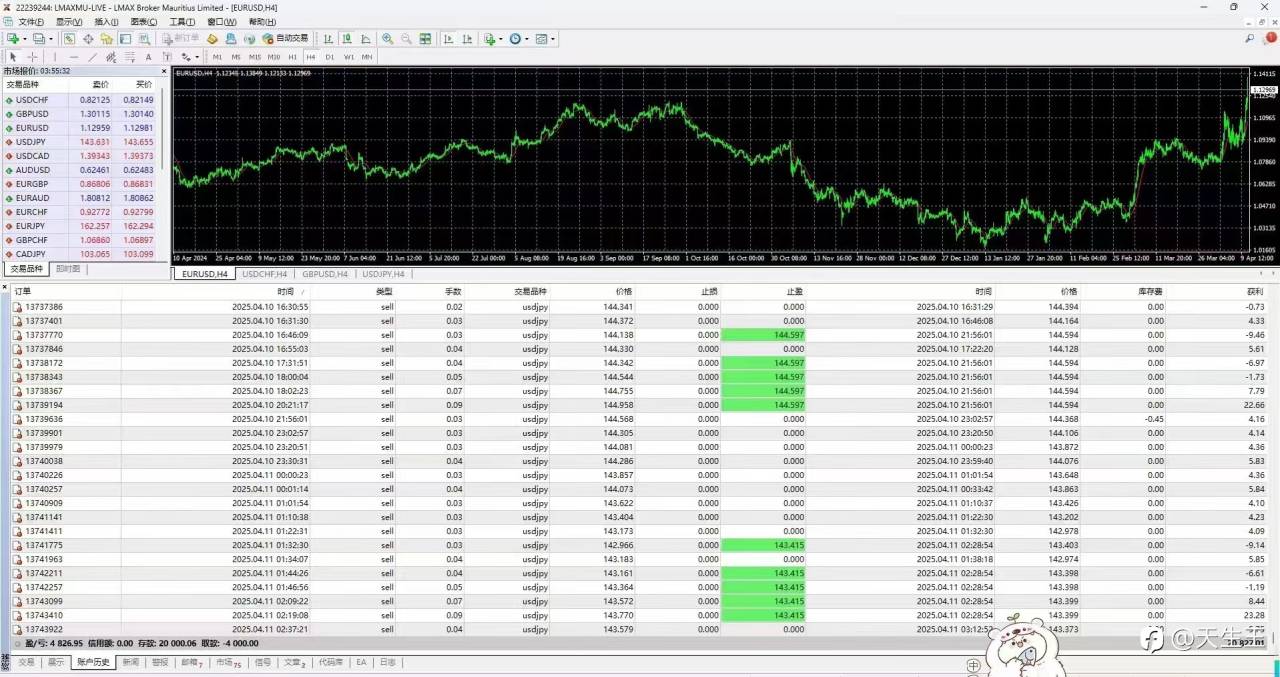Select the crosshair cursor tool
Viewport: 1280px width, 677px height.
(x=32, y=57)
